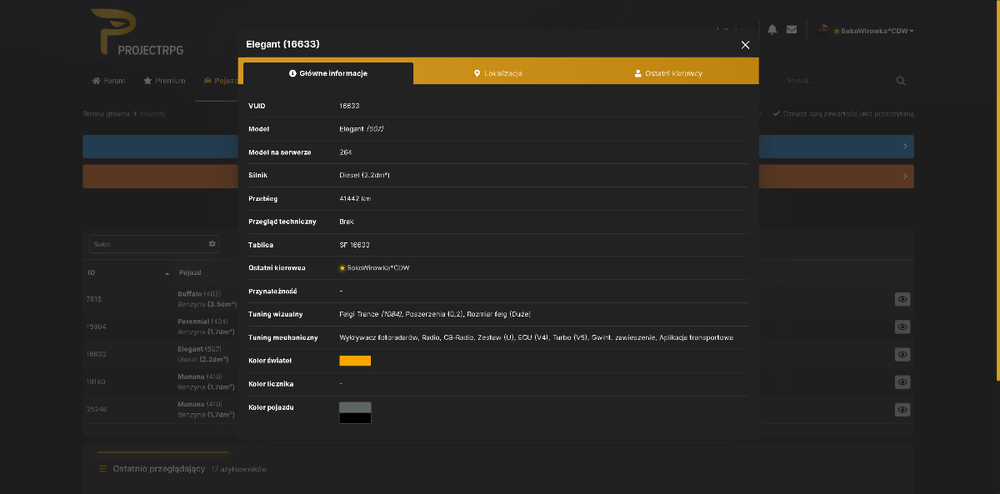Screen dimensions: 1000x494
Task: Click the Pojazdy breadcrumb link
Action: [x=153, y=113]
